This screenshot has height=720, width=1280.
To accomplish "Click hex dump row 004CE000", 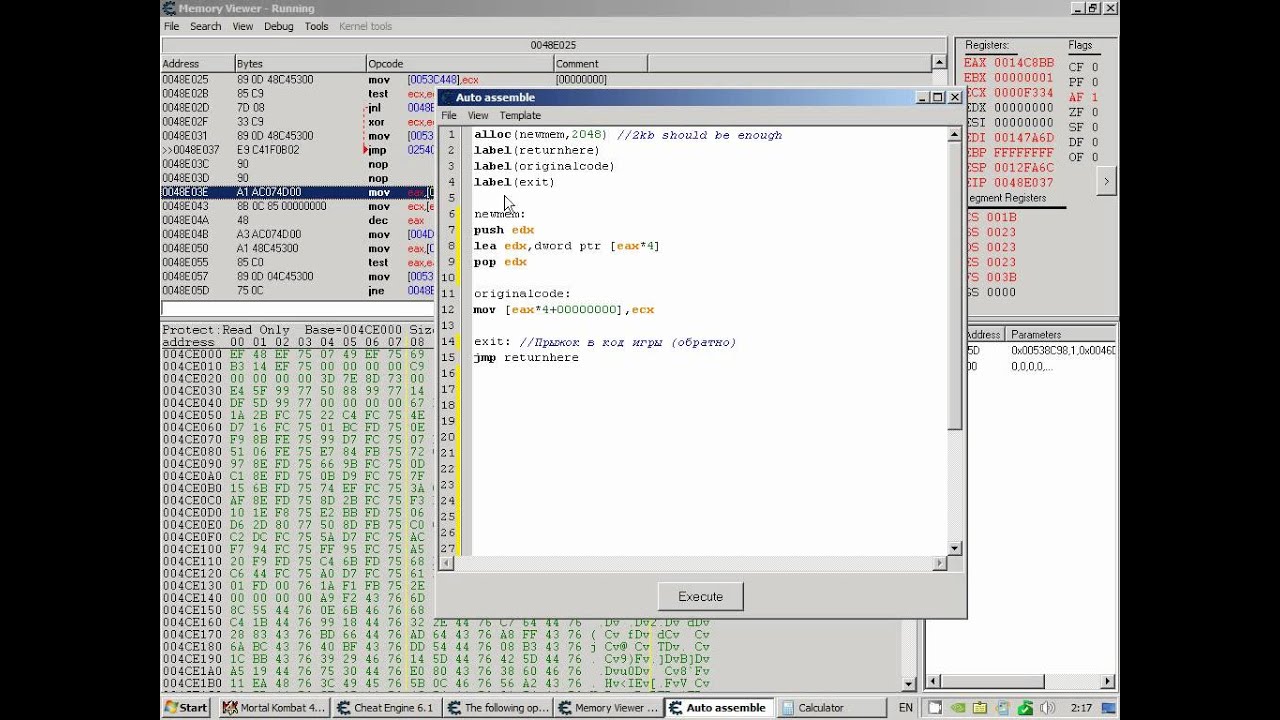I will click(298, 354).
